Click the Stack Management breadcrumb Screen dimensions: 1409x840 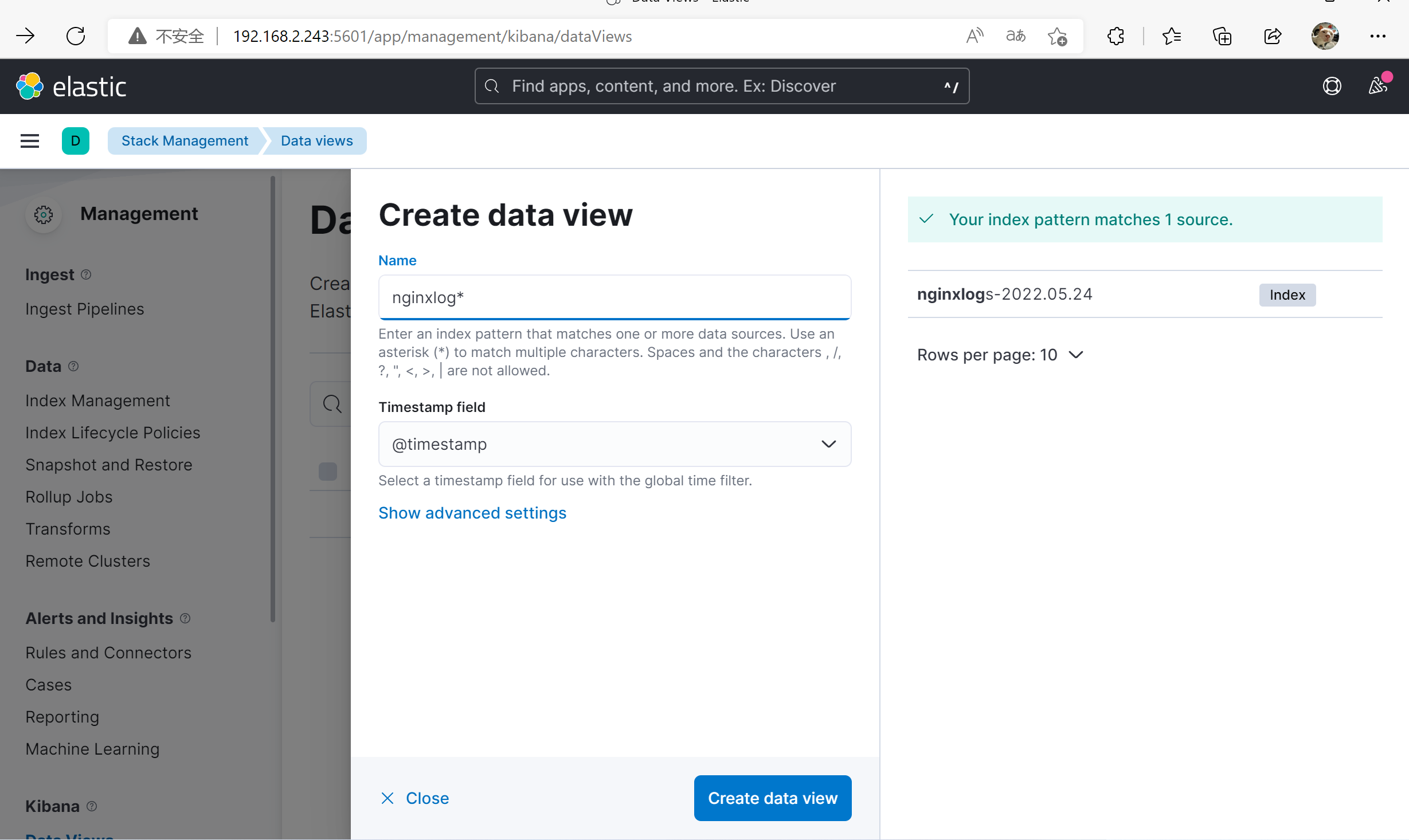point(185,141)
